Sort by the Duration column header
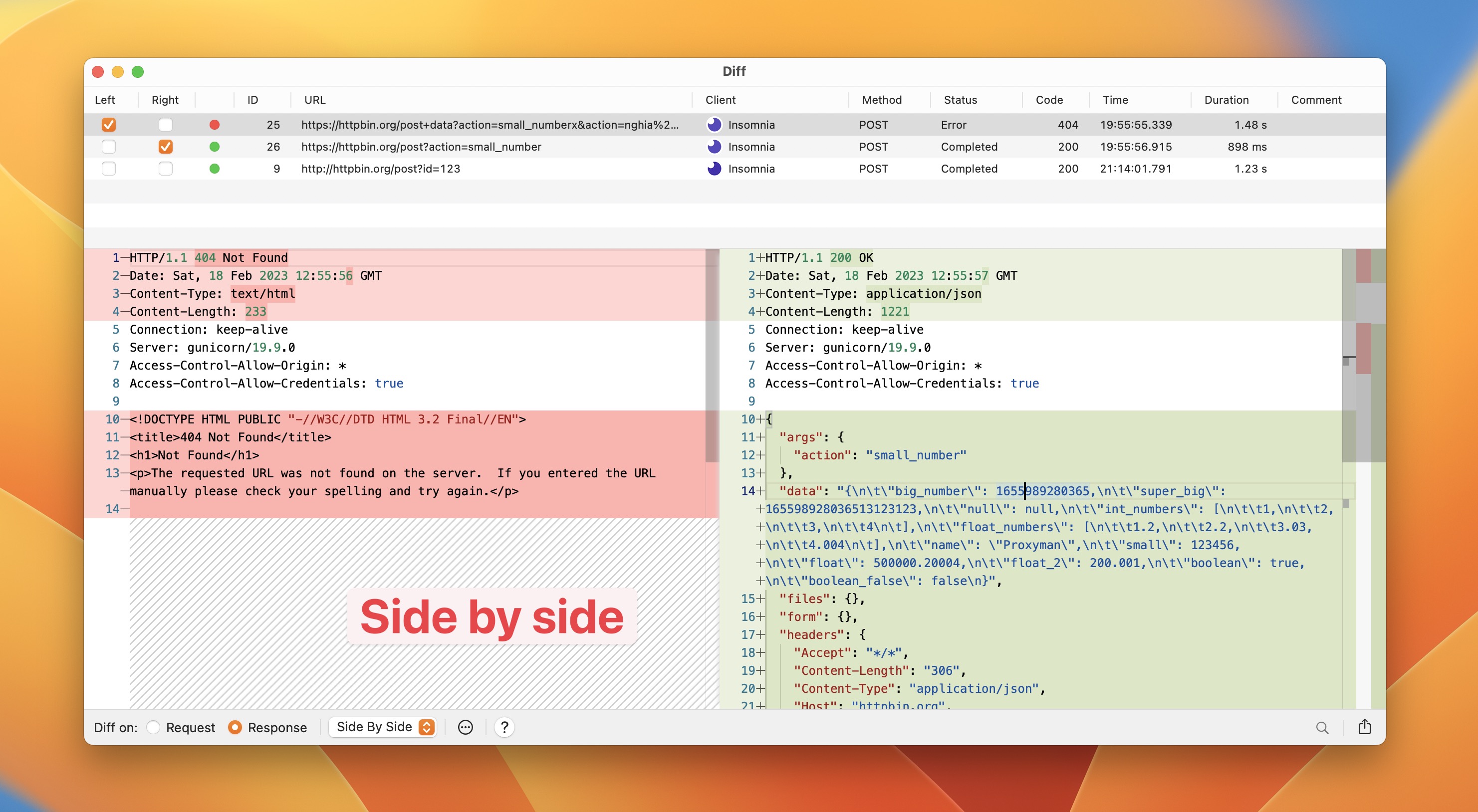The image size is (1478, 812). 1226,100
